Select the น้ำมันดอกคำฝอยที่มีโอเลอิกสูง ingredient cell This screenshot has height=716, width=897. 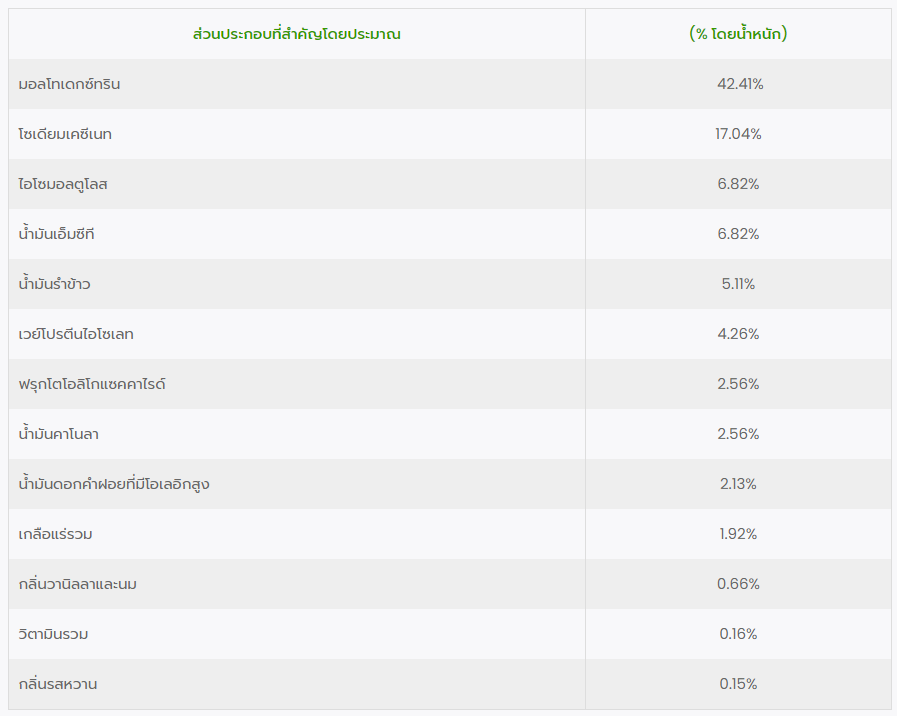(114, 484)
